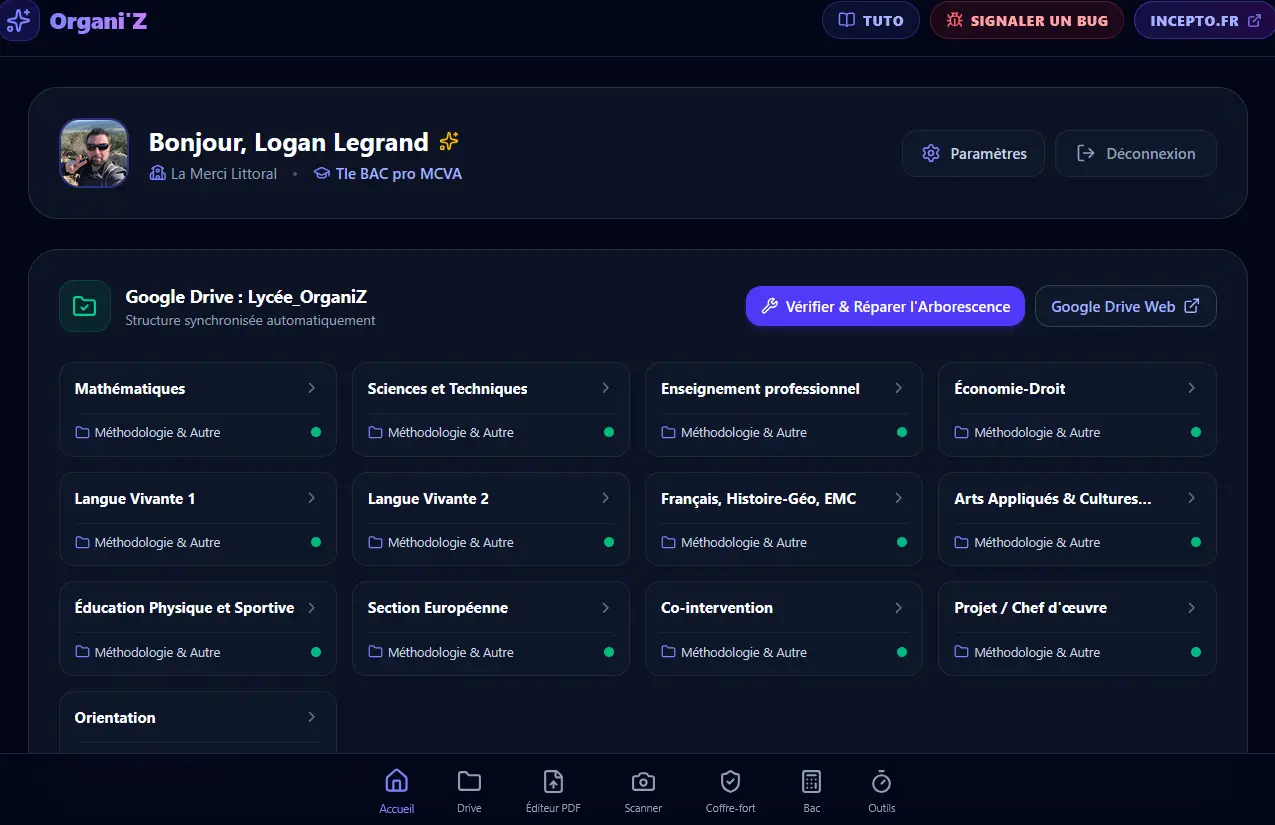Click the Orientation title text
The height and width of the screenshot is (825, 1275).
115,718
